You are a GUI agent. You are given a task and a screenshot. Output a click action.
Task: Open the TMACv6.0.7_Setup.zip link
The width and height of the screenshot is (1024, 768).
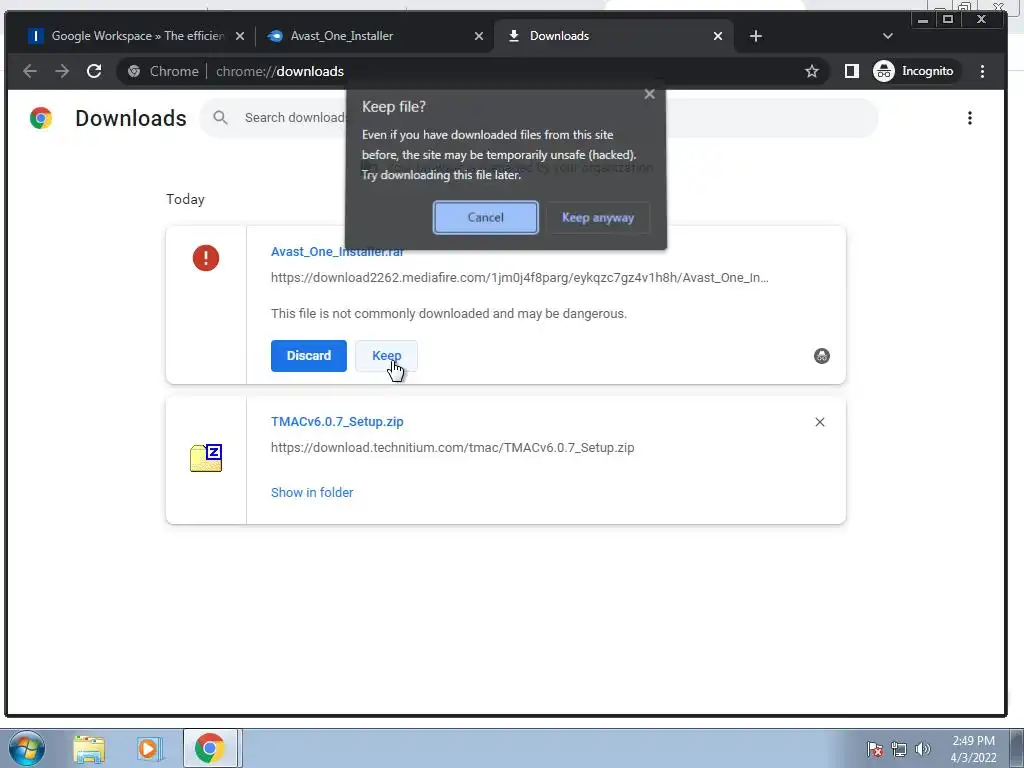(337, 422)
